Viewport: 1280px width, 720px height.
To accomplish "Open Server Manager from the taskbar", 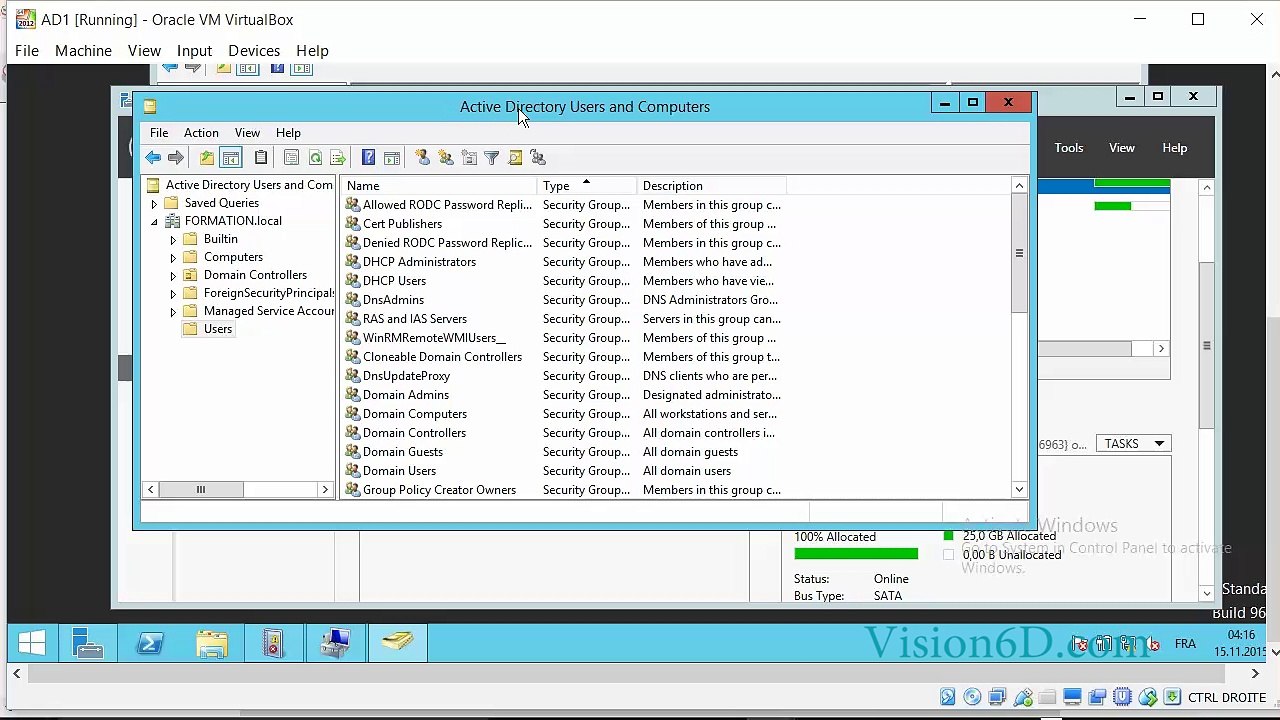I will click(x=88, y=644).
